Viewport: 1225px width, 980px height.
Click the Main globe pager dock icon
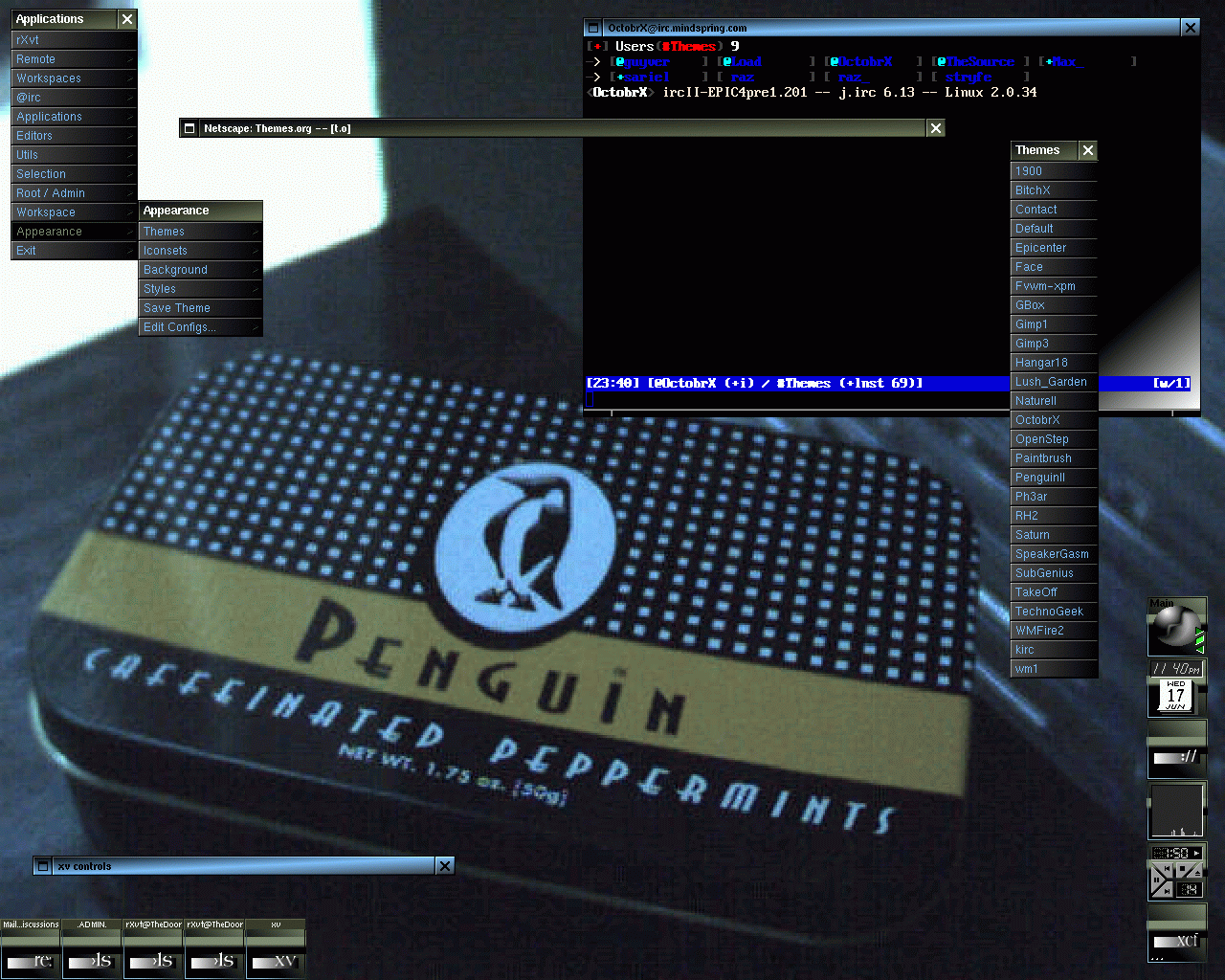coord(1177,627)
